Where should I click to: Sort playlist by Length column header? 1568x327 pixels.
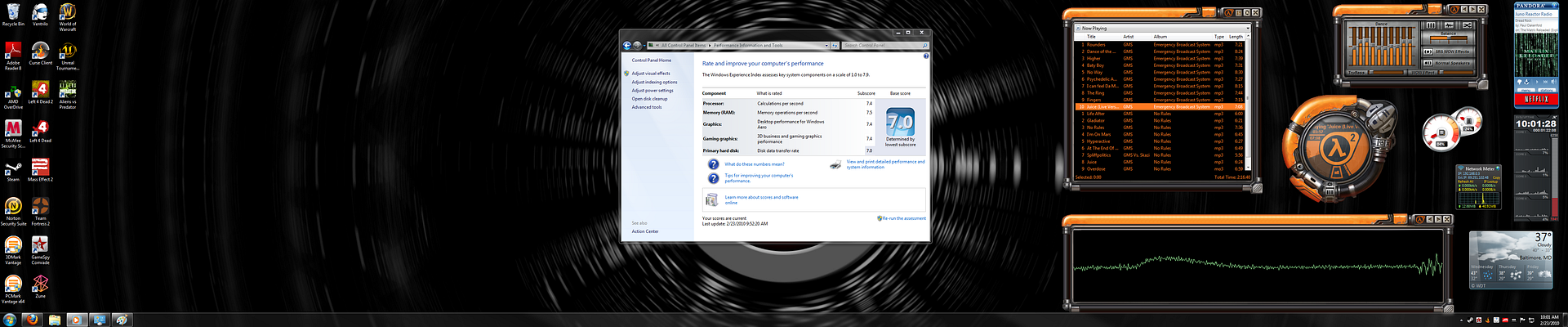(x=1236, y=37)
